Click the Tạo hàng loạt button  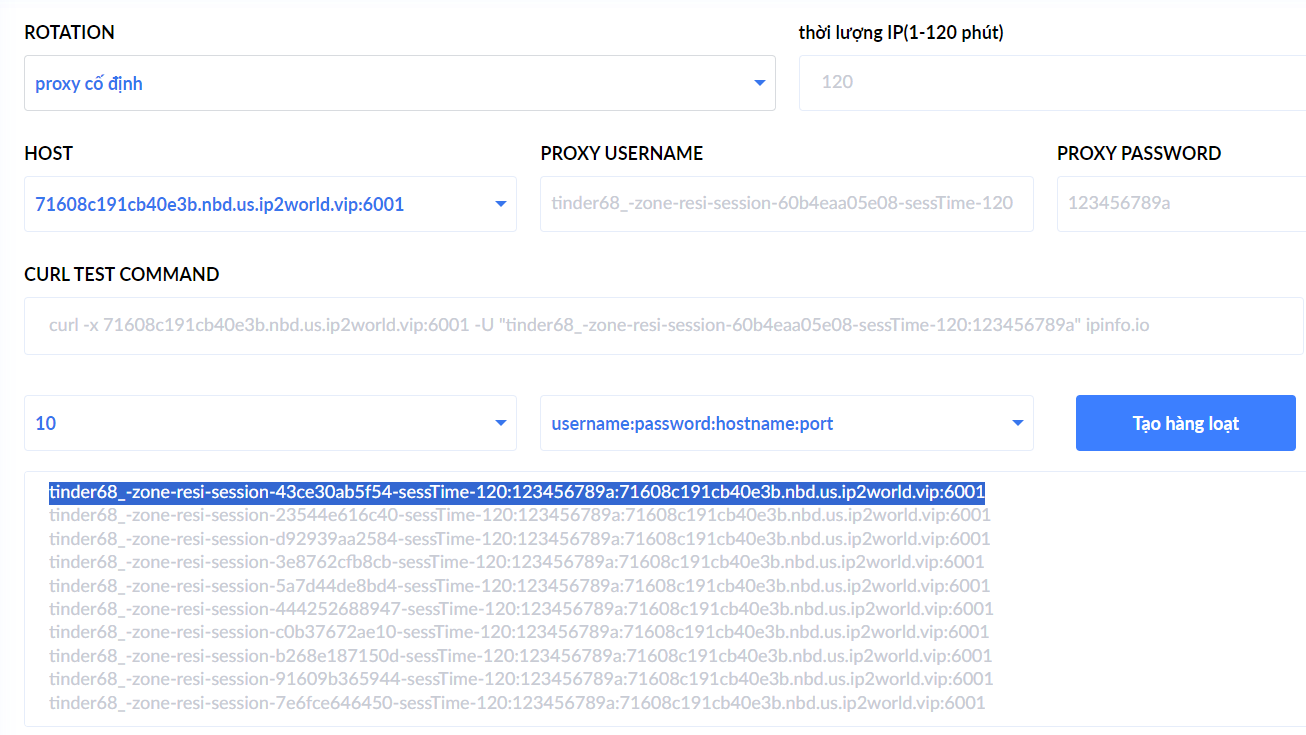pyautogui.click(x=1186, y=423)
